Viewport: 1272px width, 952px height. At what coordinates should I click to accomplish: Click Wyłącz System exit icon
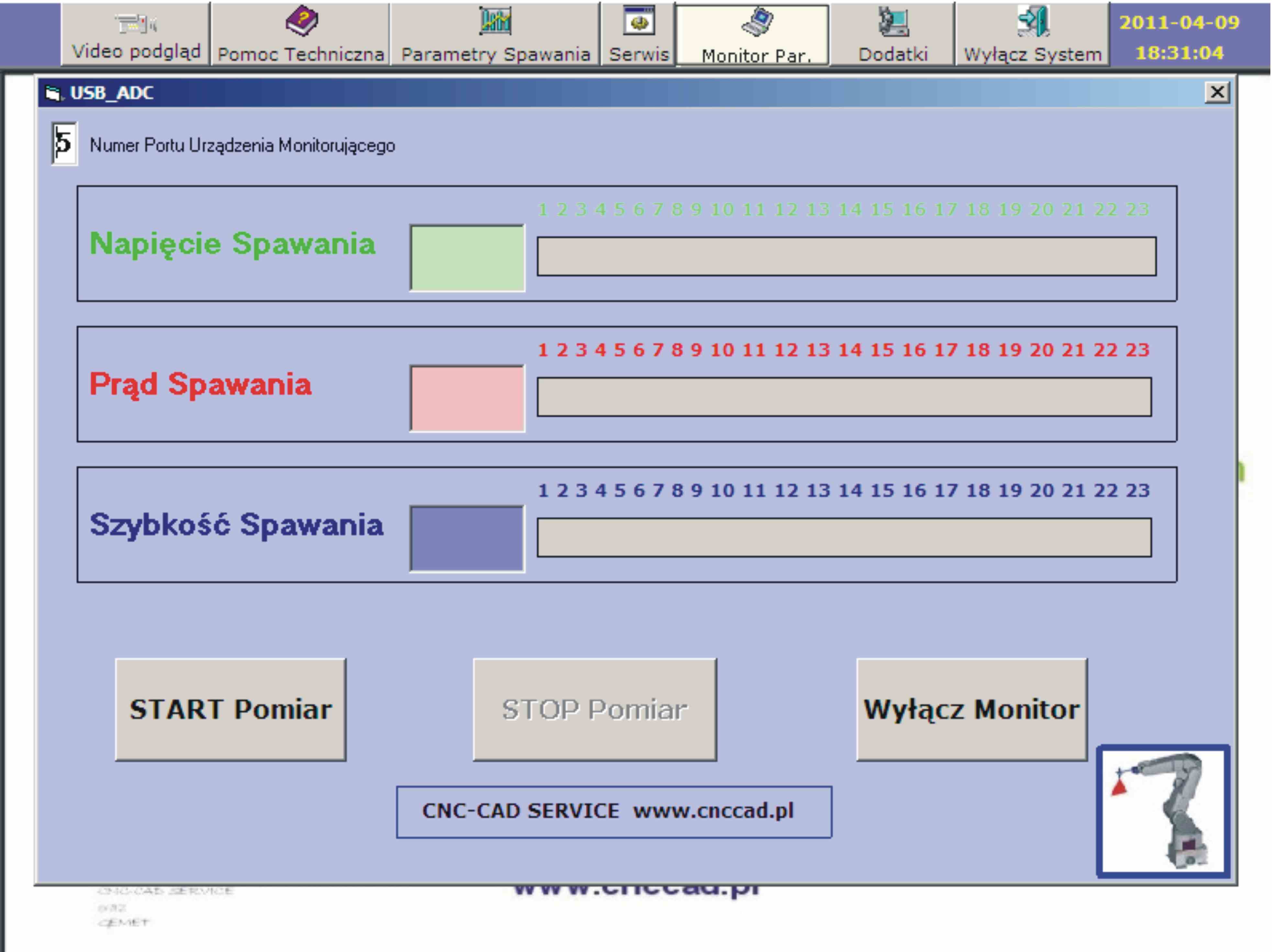[x=1033, y=21]
